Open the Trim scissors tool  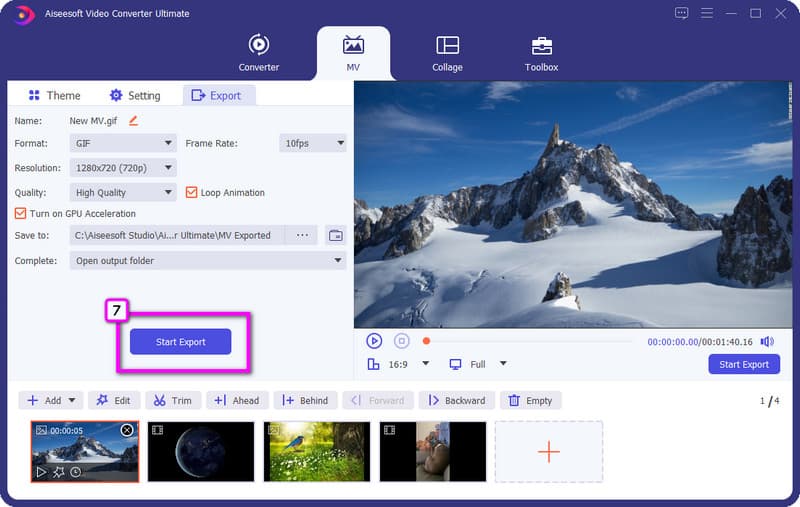coord(172,400)
